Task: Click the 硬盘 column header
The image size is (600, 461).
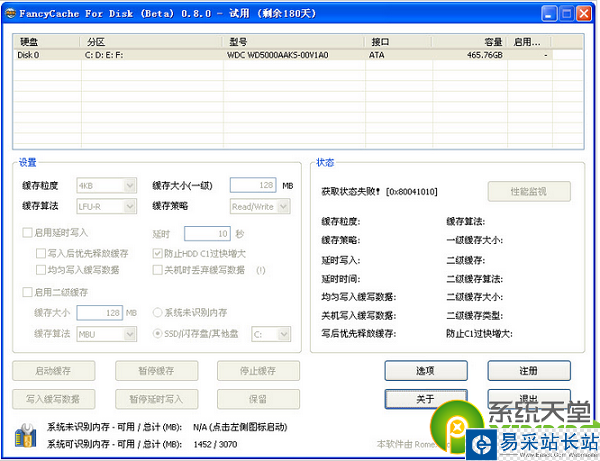Action: (47, 42)
